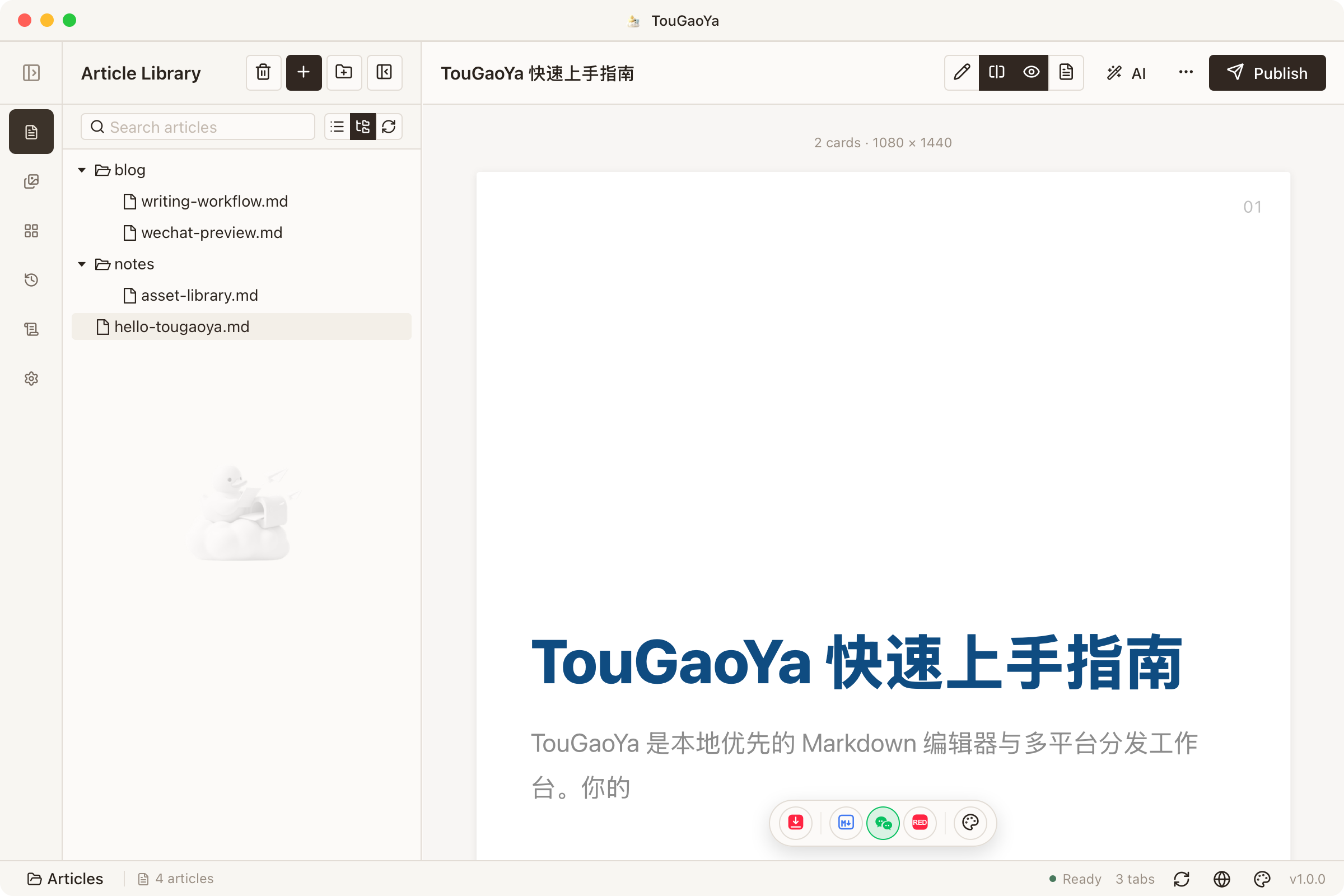Delete article with the trash icon

(263, 73)
